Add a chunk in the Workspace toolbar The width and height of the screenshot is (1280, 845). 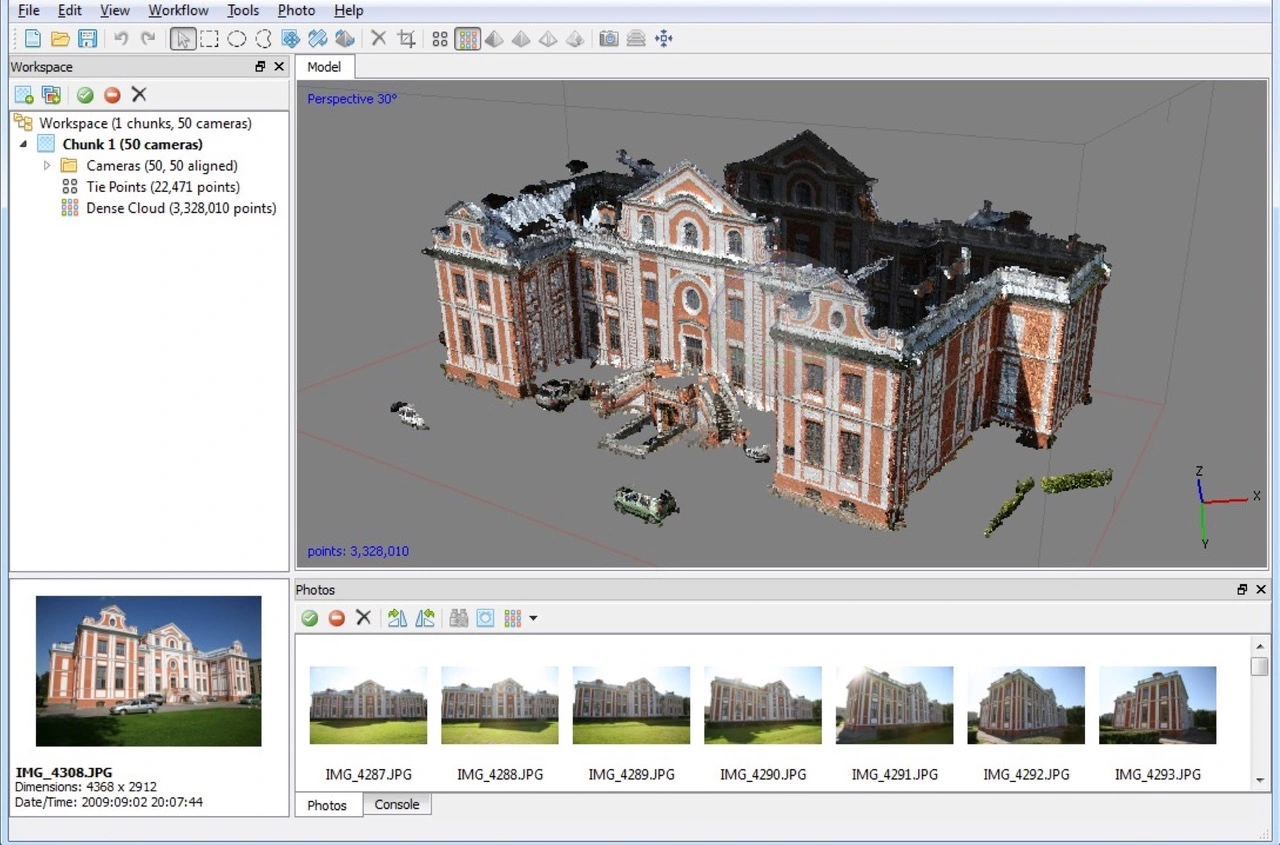point(24,95)
